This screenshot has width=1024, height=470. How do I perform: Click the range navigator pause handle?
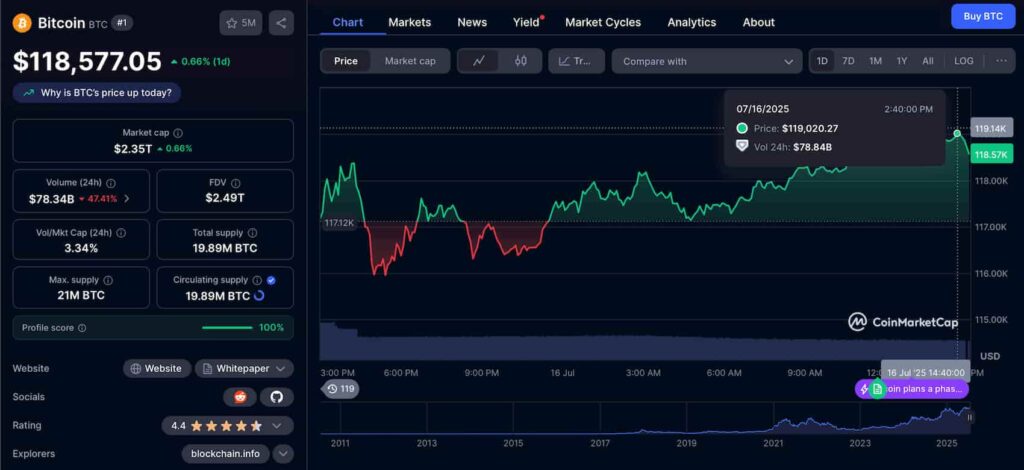[970, 418]
